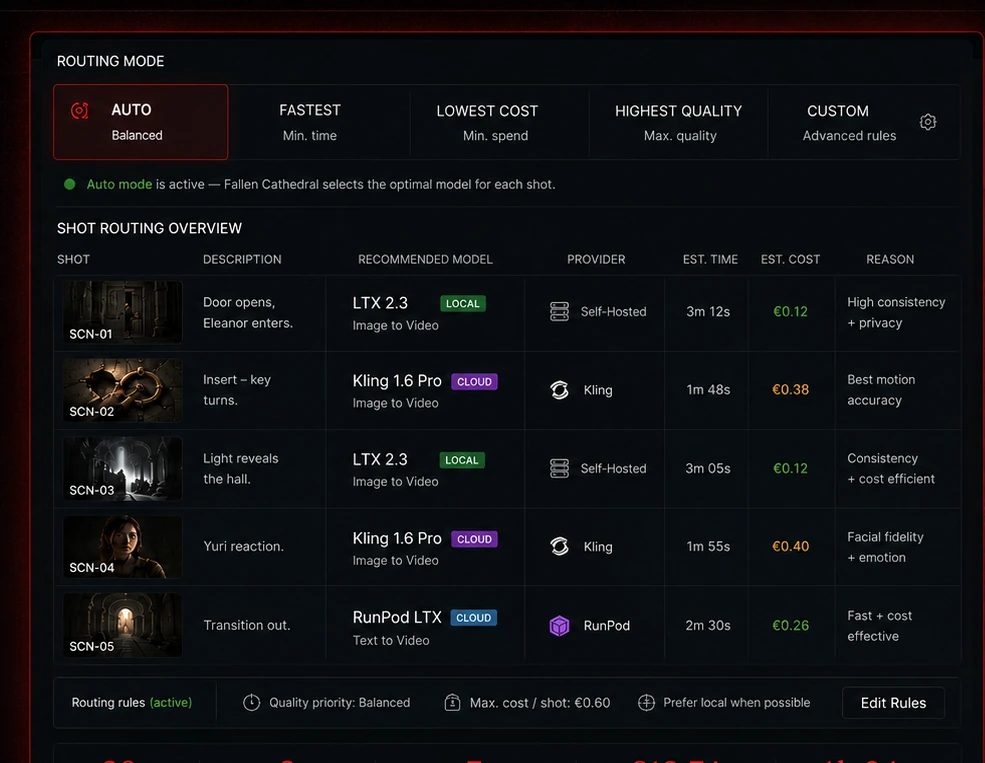Screen dimensions: 985x763
Task: Click €0.40 cost for SCN-04
Action: pyautogui.click(x=790, y=546)
